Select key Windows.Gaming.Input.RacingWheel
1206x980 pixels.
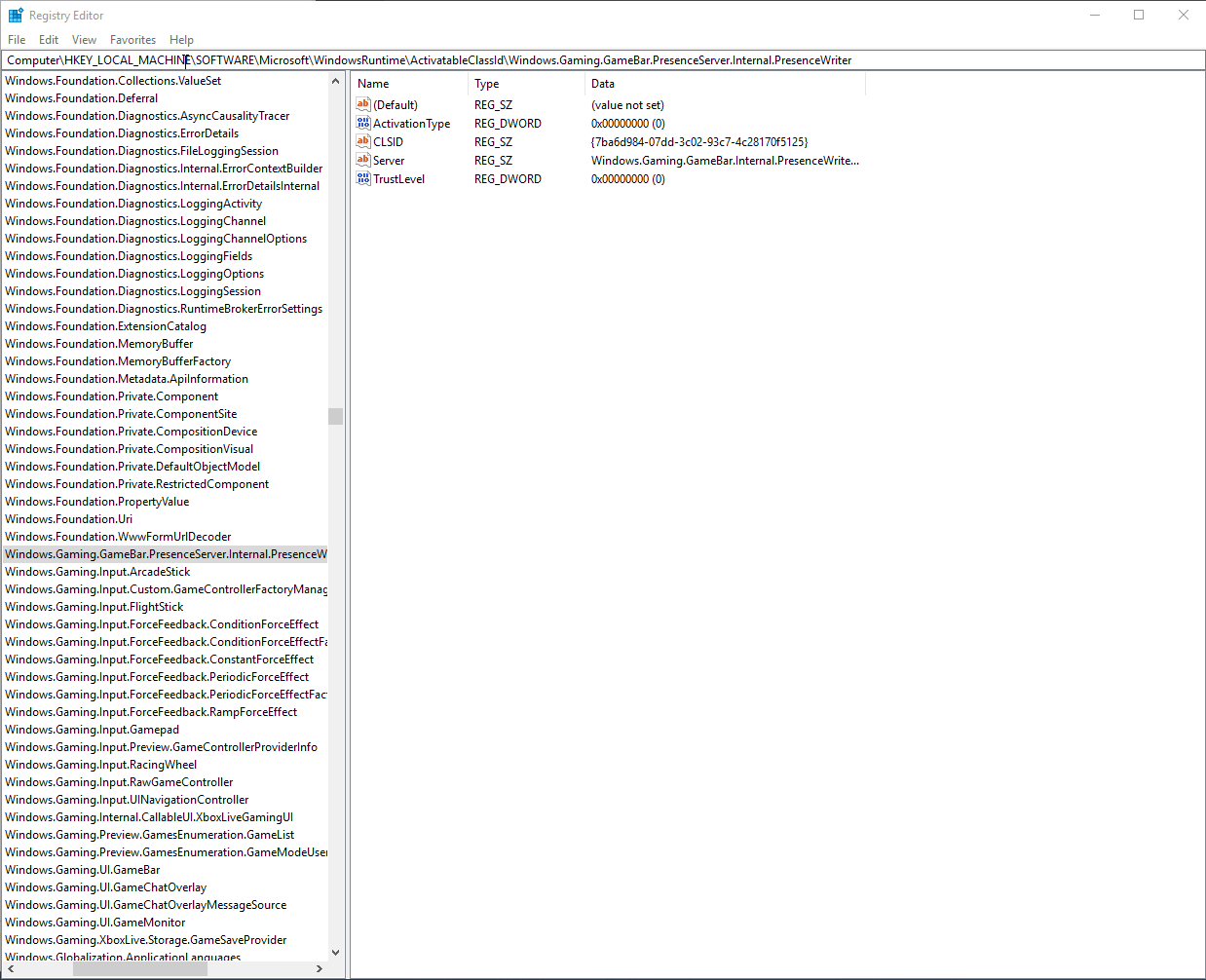click(x=101, y=765)
